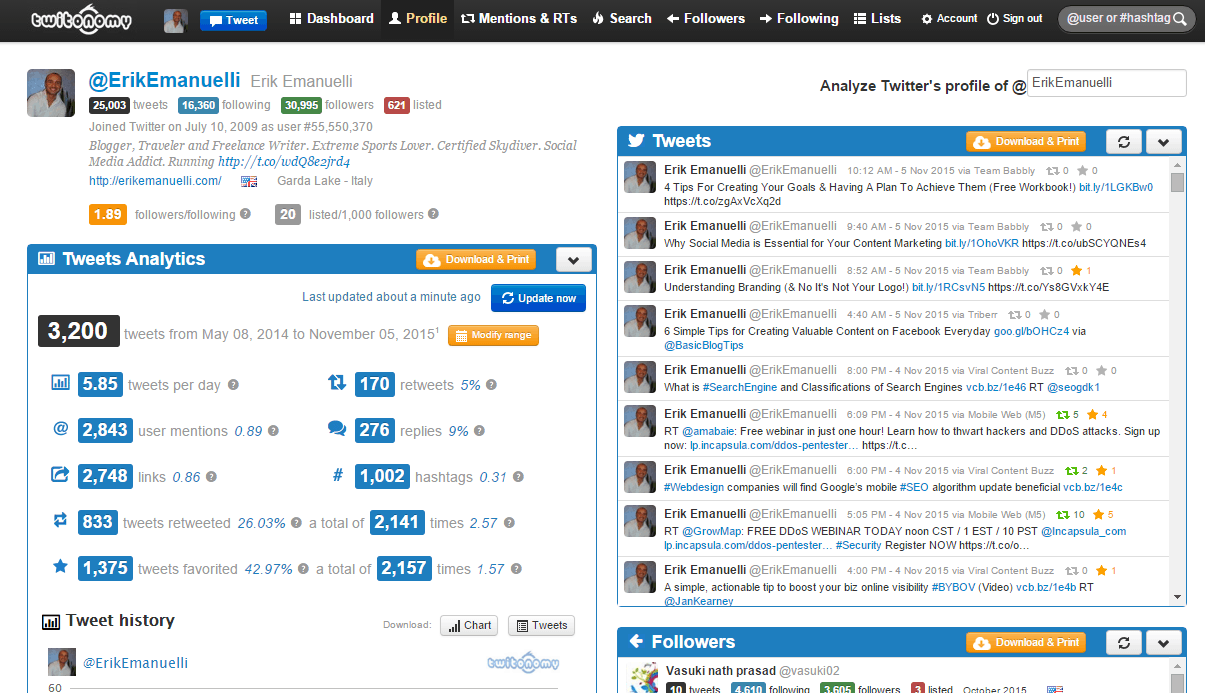Screen dimensions: 1205x693
Task: Click help icon beside retweets 5%
Action: tap(491, 385)
